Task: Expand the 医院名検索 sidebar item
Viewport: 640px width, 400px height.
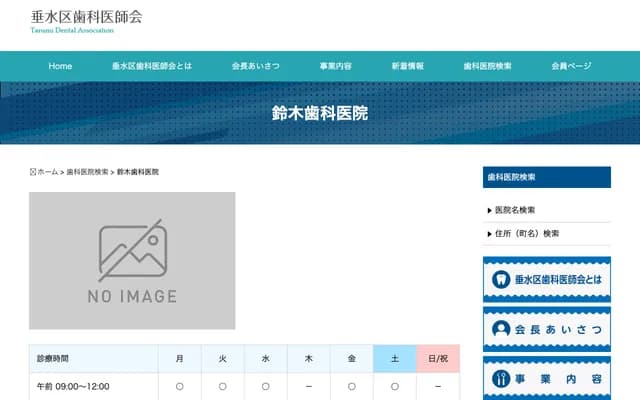Action: tap(515, 210)
